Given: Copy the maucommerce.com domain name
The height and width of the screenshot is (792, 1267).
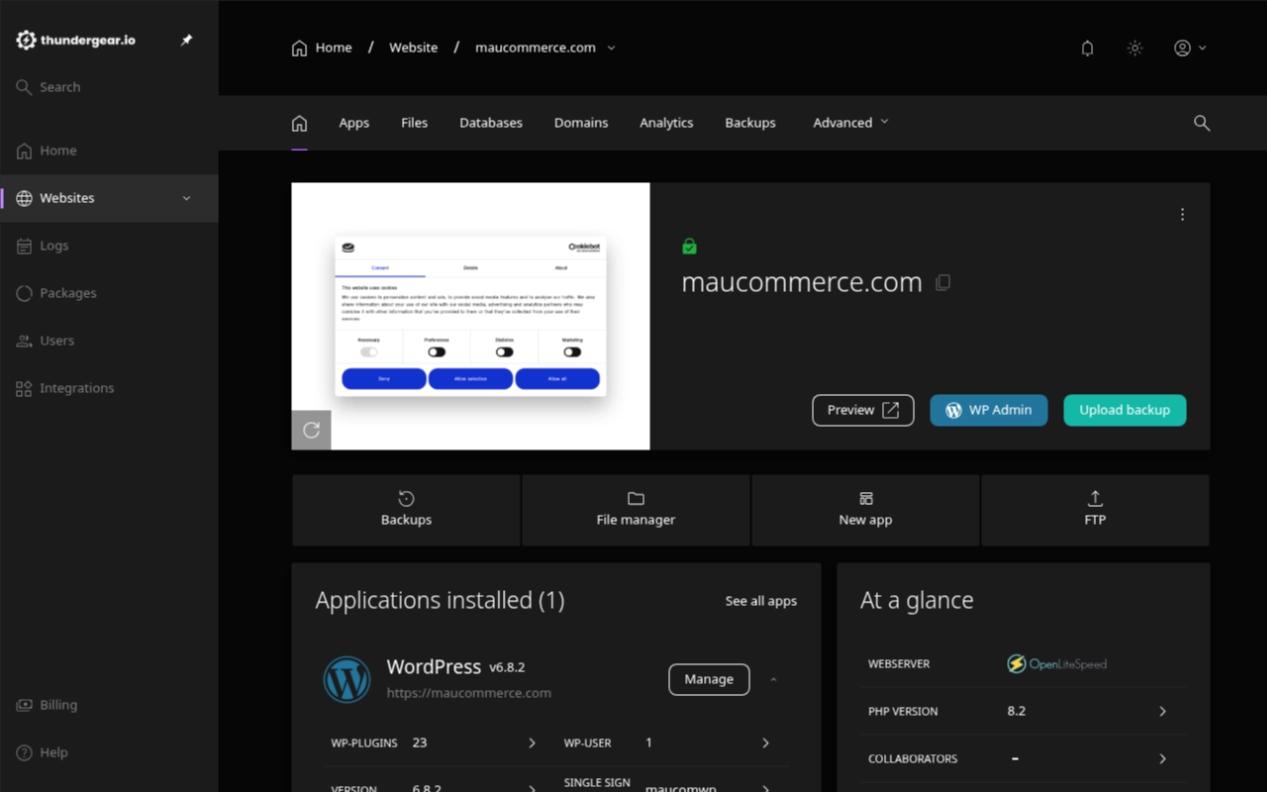Looking at the screenshot, I should pos(942,283).
